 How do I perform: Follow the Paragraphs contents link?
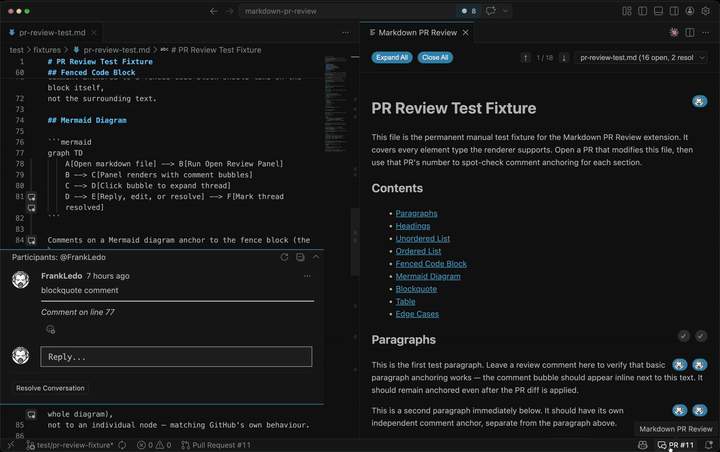point(416,214)
